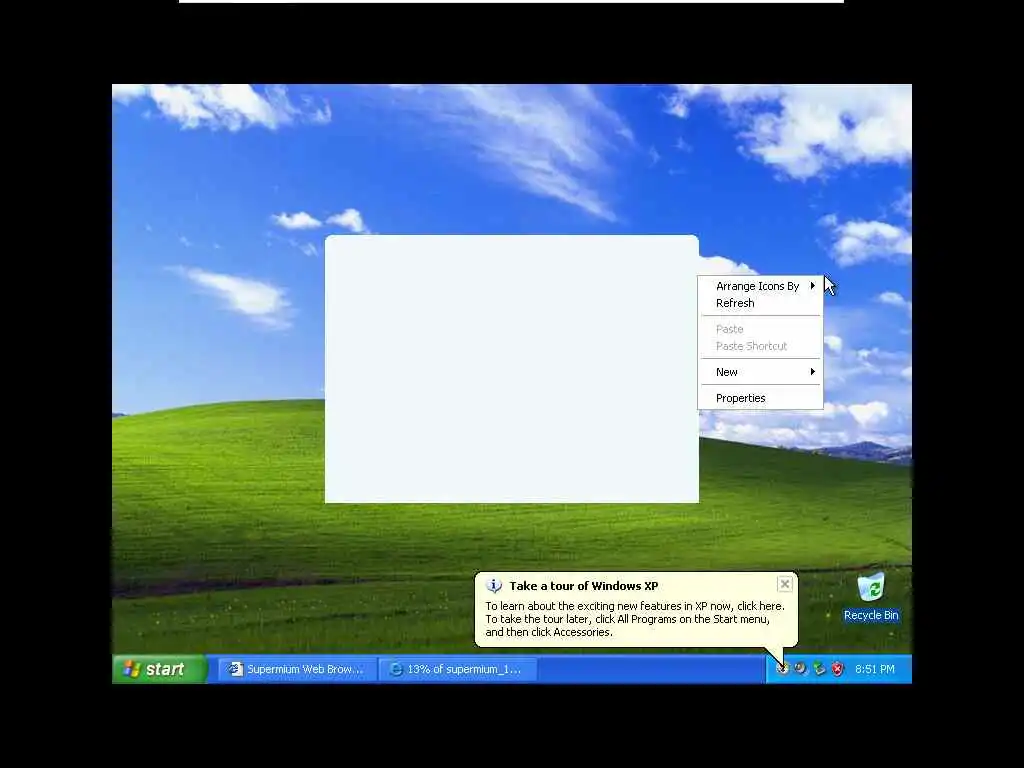Image resolution: width=1024 pixels, height=768 pixels.
Task: Click the greyed-out Paste Shortcut entry
Action: (x=760, y=346)
